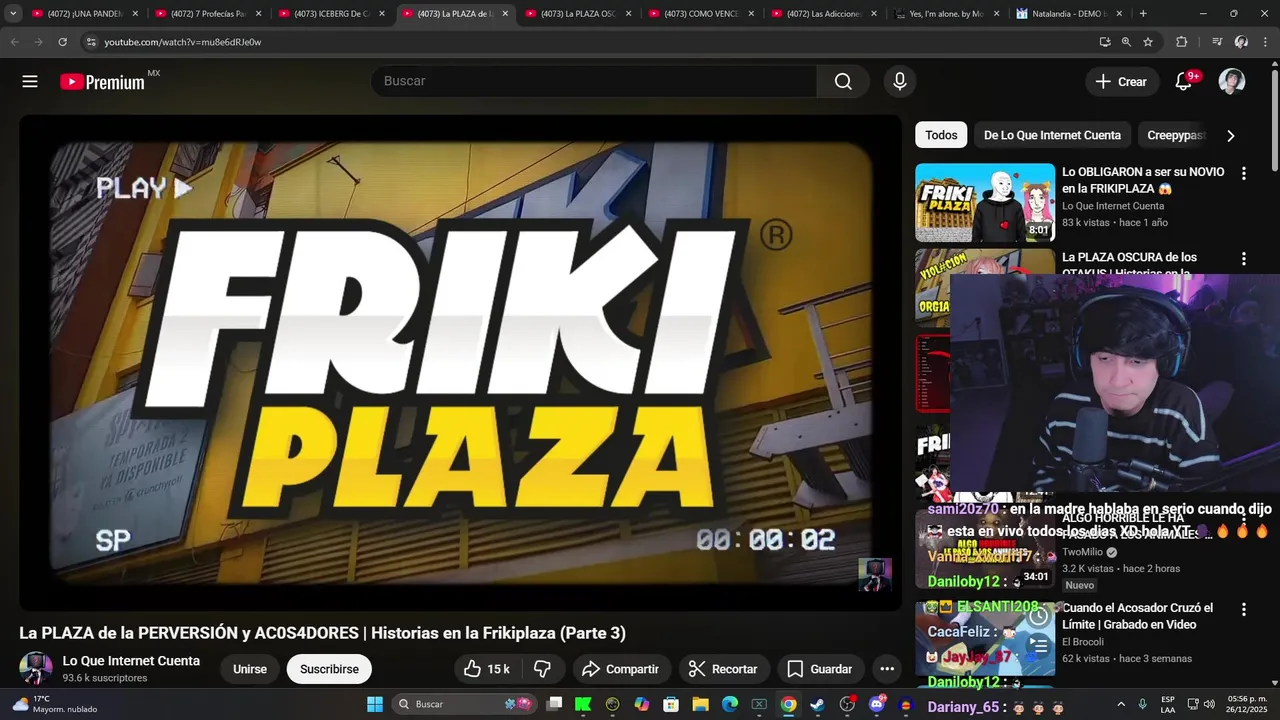Image resolution: width=1280 pixels, height=720 pixels.
Task: Bookmark this page with the star icon
Action: click(x=1148, y=42)
